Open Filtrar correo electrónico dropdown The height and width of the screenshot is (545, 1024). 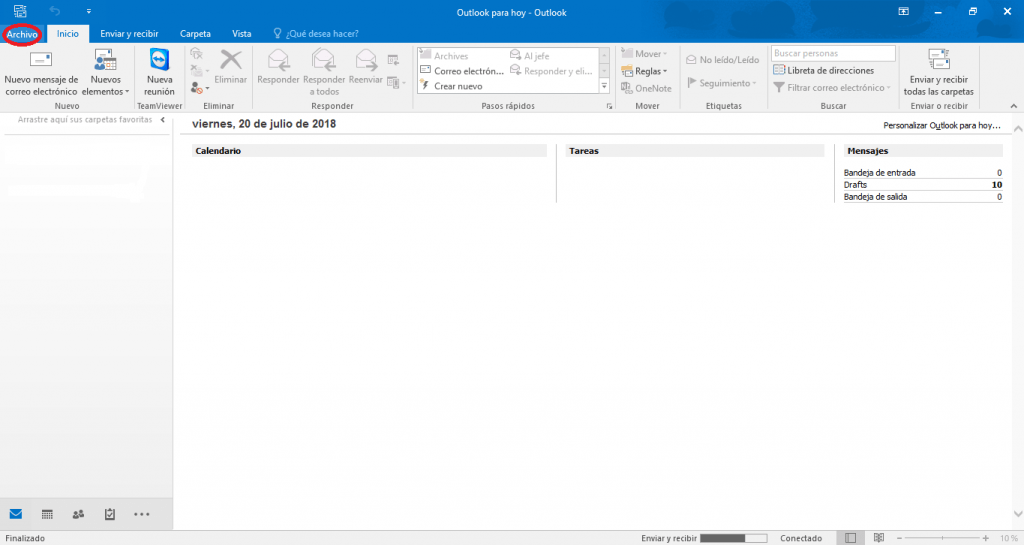832,87
